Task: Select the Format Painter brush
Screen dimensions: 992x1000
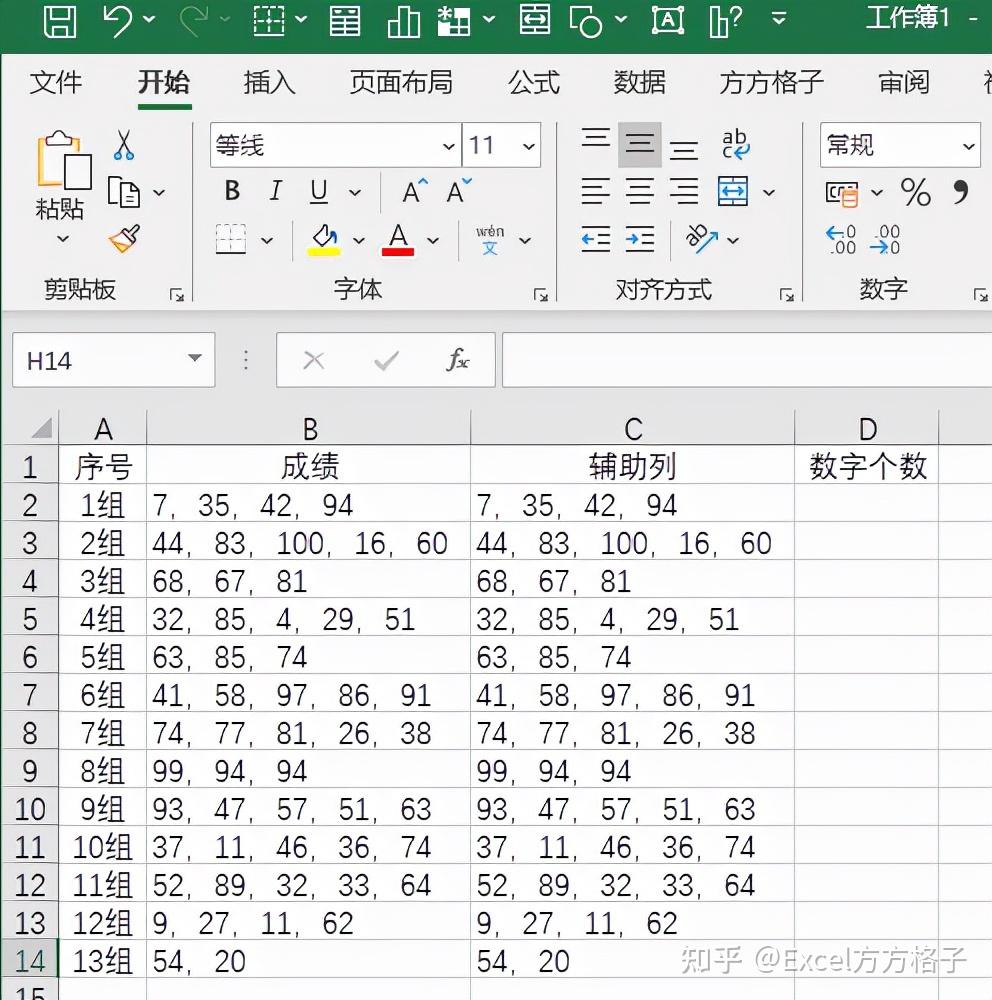Action: (x=125, y=239)
